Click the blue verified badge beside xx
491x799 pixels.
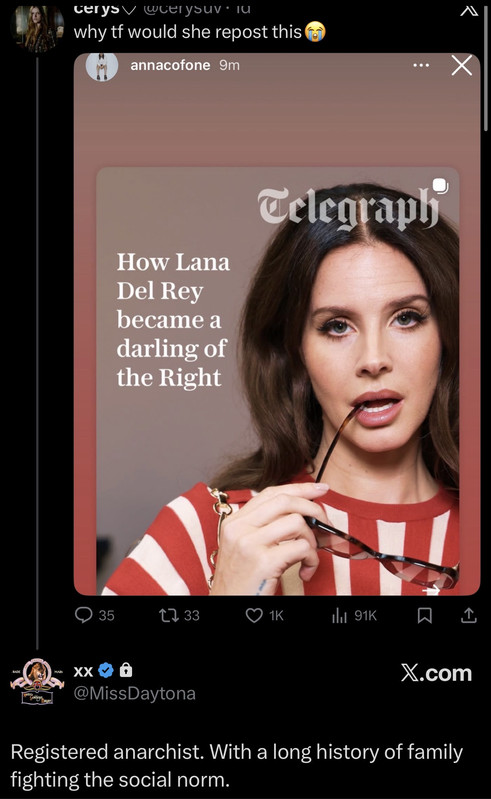(105, 670)
